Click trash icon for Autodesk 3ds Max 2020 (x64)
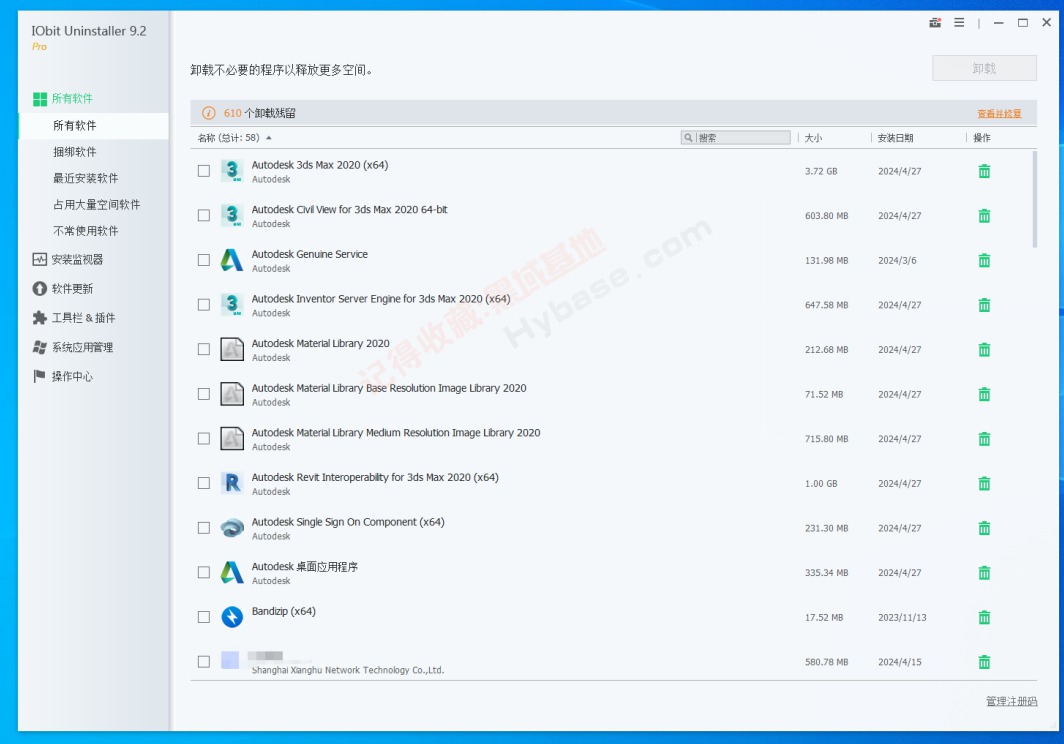 click(984, 171)
